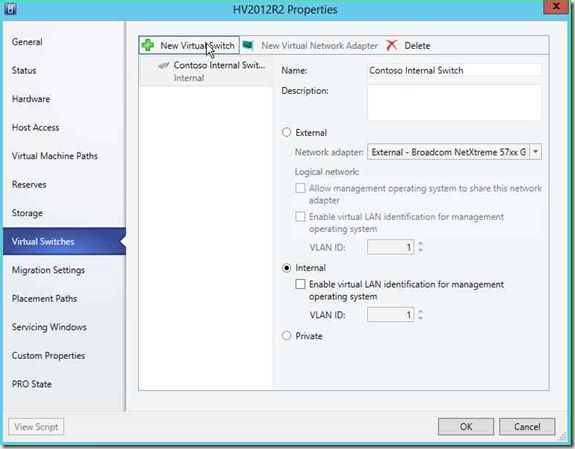
Task: Increase the Internal VLAN ID stepper
Action: click(x=420, y=311)
